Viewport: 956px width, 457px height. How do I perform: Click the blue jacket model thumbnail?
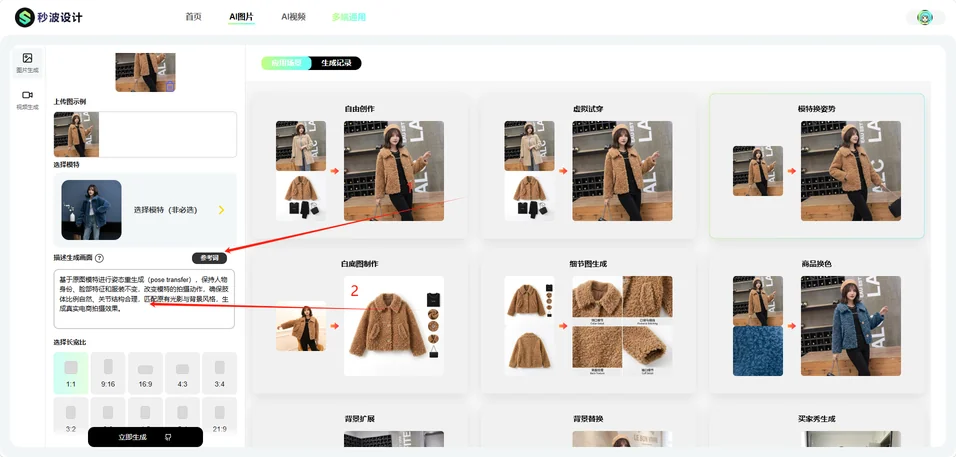(91, 210)
